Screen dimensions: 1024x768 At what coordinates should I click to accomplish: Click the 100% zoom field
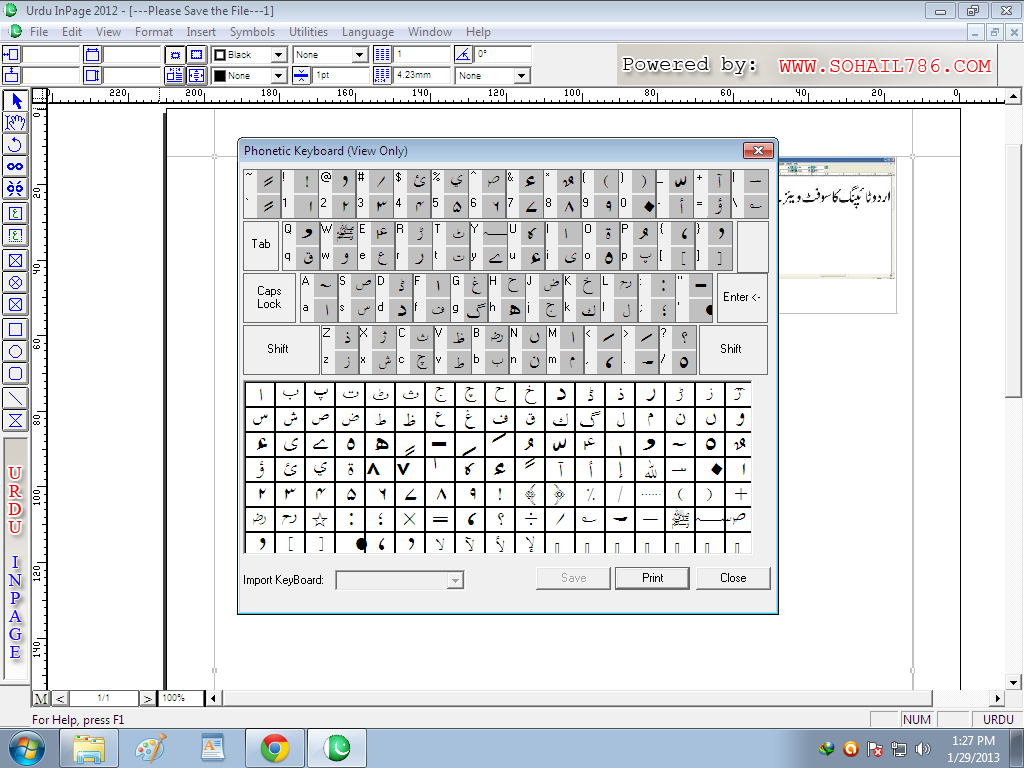[182, 698]
